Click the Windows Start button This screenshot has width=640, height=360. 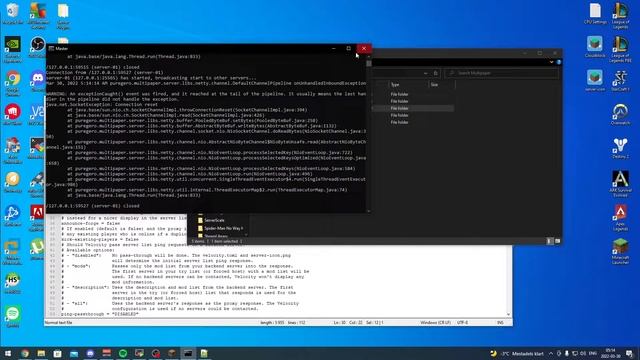[x=8, y=353]
